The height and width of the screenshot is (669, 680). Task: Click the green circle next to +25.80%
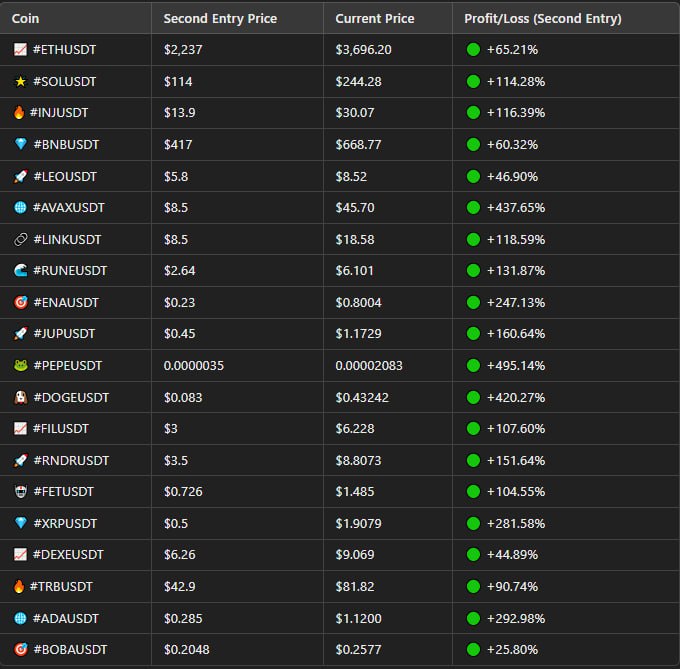[x=473, y=649]
